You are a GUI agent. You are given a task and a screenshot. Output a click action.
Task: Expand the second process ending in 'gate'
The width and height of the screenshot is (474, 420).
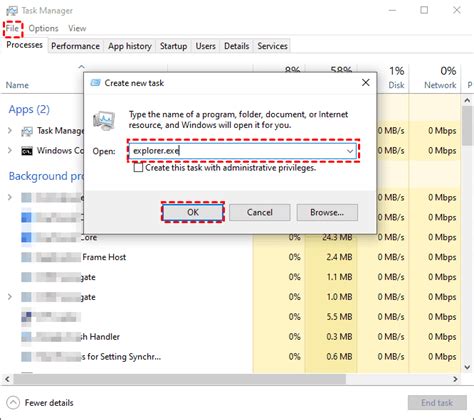pos(10,297)
